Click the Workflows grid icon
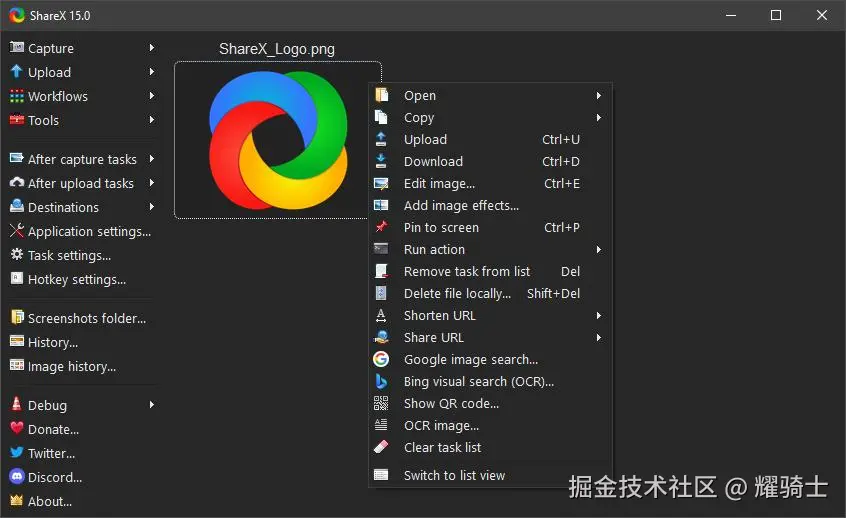This screenshot has width=846, height=518. [17, 96]
